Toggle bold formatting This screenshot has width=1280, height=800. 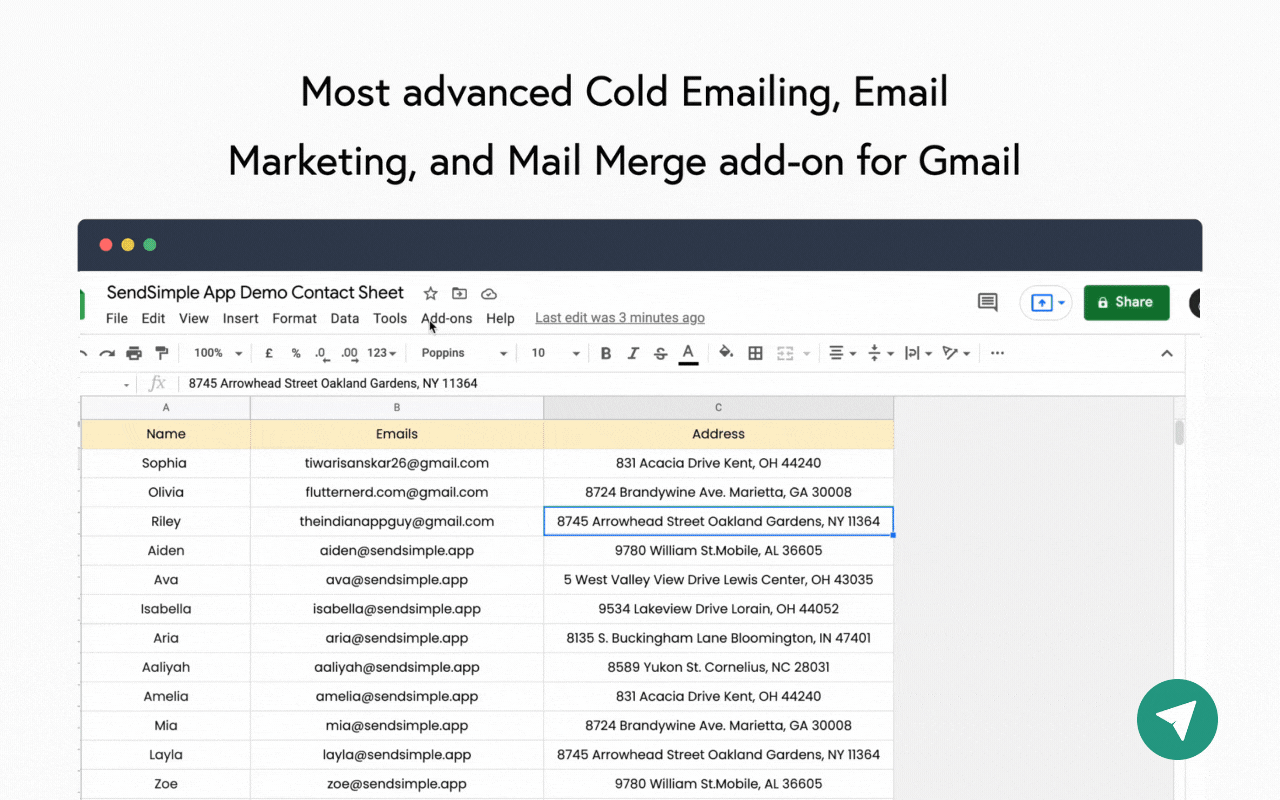click(x=606, y=353)
